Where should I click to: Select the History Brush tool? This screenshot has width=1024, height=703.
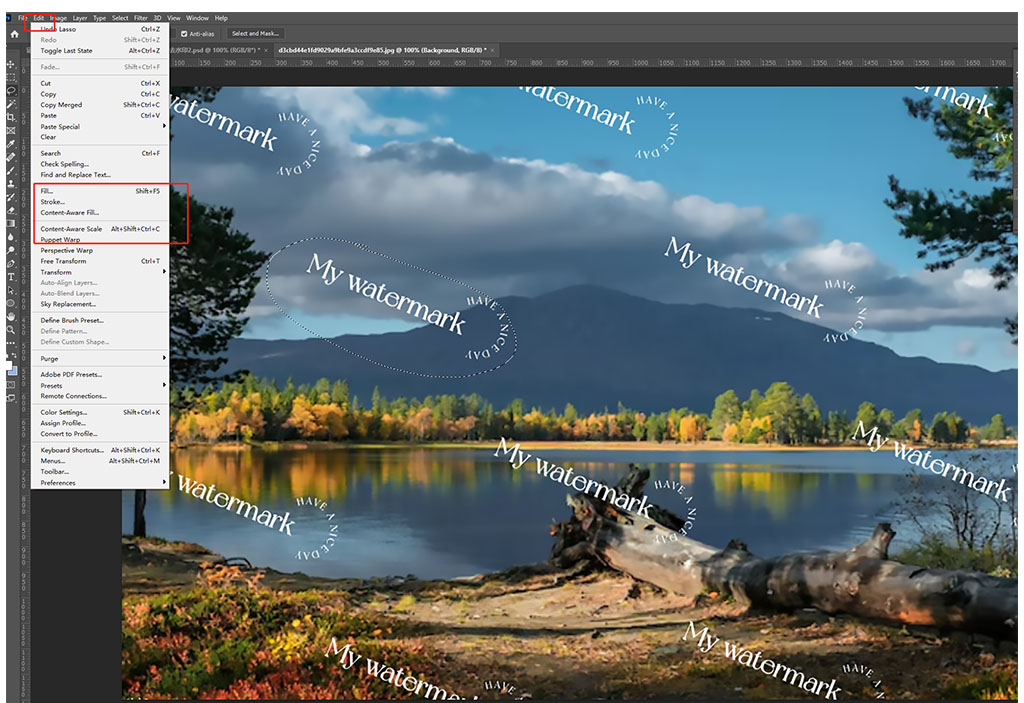point(11,197)
